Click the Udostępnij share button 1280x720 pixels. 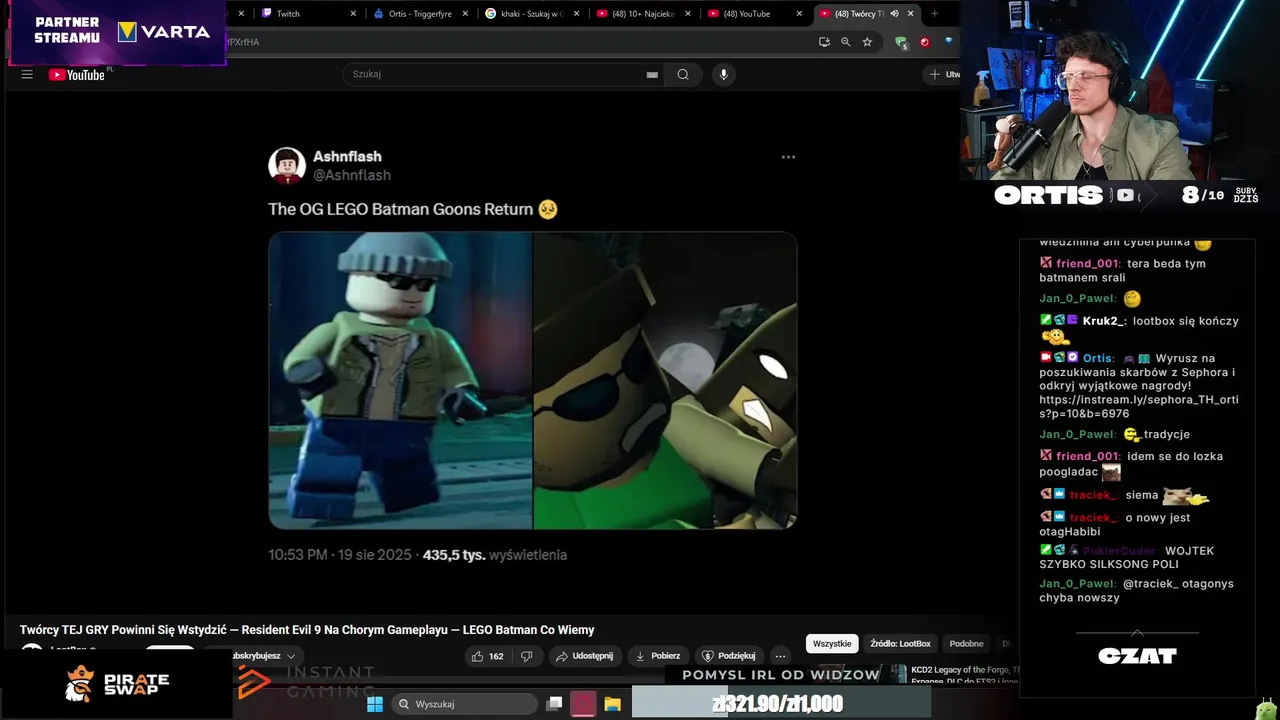click(x=584, y=656)
